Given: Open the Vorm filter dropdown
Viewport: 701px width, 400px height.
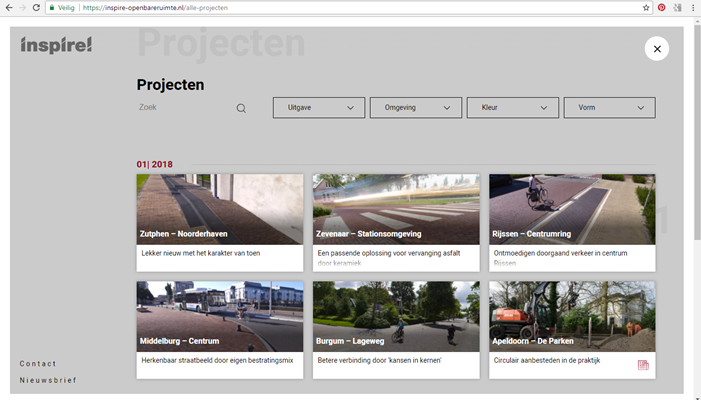Looking at the screenshot, I should [609, 107].
